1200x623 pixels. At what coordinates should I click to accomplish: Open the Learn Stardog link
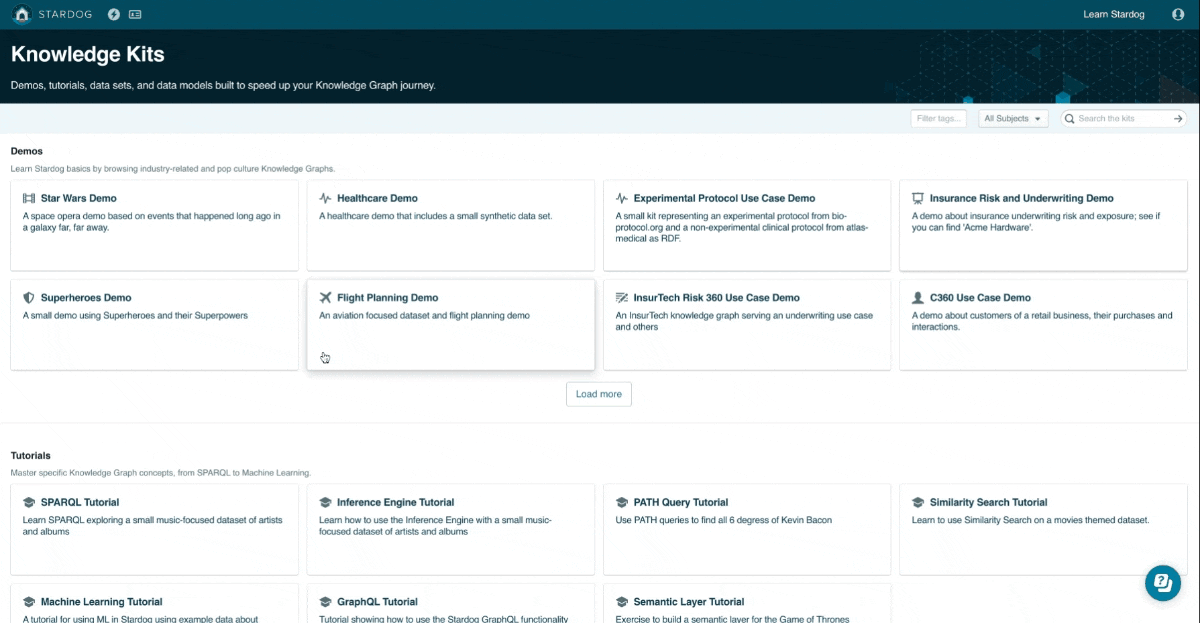[1115, 15]
